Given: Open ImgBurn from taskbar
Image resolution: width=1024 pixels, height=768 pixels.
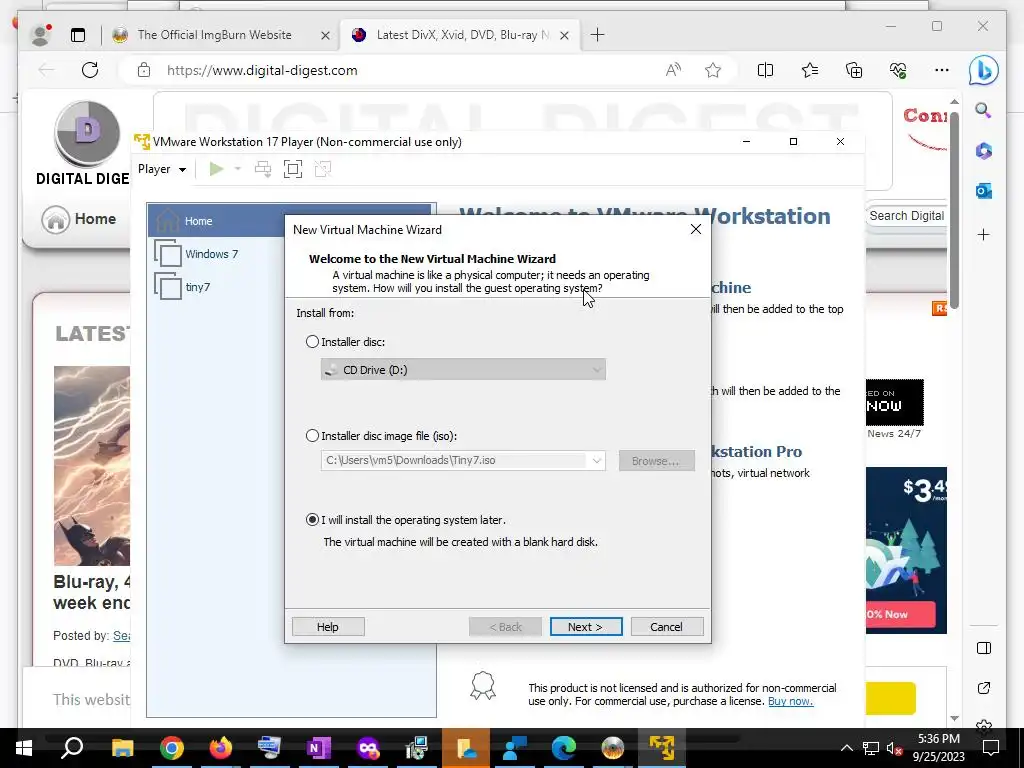Looking at the screenshot, I should click(613, 748).
